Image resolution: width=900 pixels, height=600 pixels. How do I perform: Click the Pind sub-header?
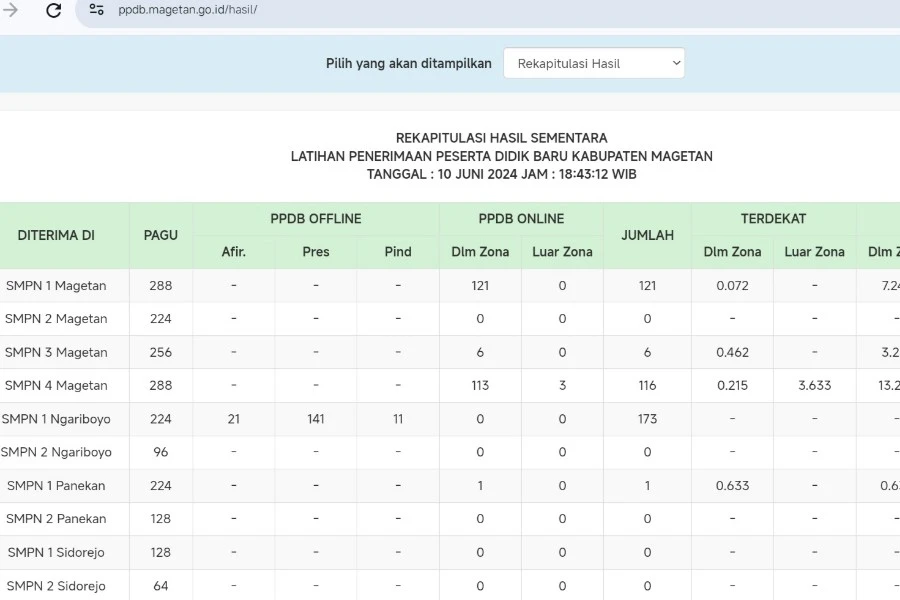[398, 251]
